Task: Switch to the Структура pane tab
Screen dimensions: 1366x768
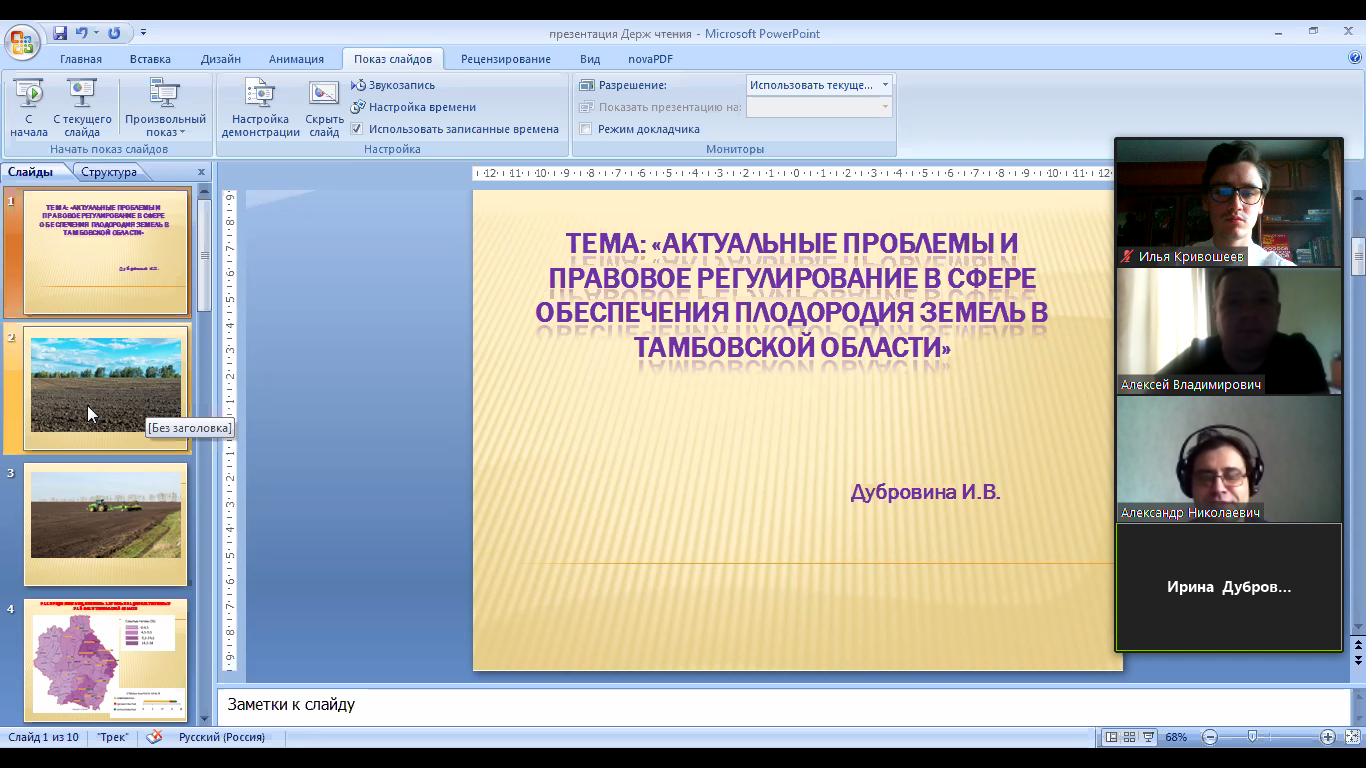Action: click(109, 172)
